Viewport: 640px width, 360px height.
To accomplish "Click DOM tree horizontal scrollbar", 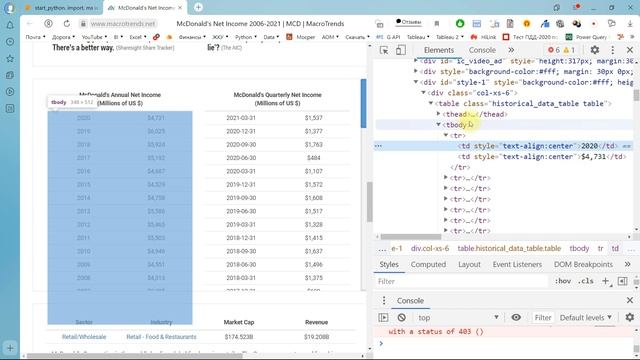I will point(411,237).
